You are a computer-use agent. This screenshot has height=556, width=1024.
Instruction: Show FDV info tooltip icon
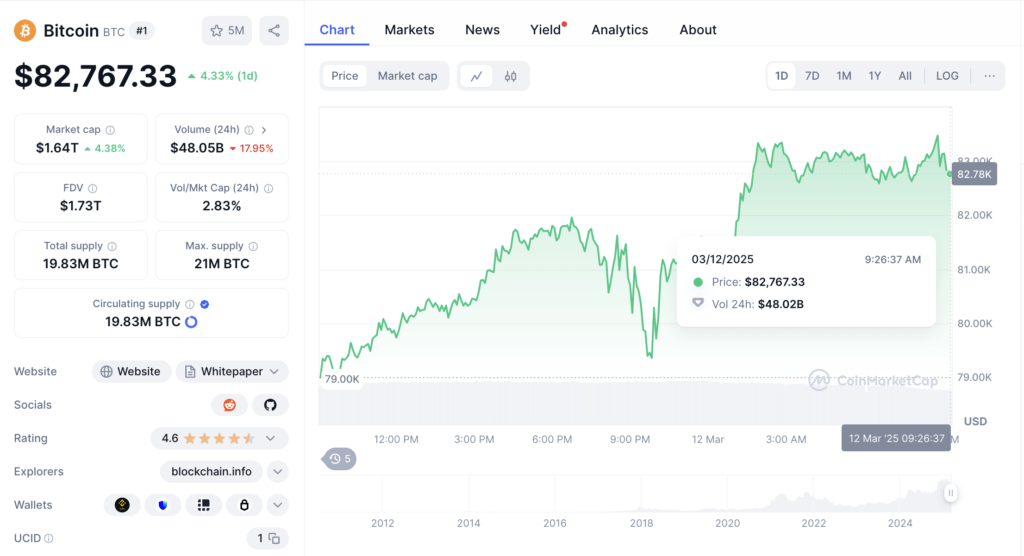click(x=93, y=188)
